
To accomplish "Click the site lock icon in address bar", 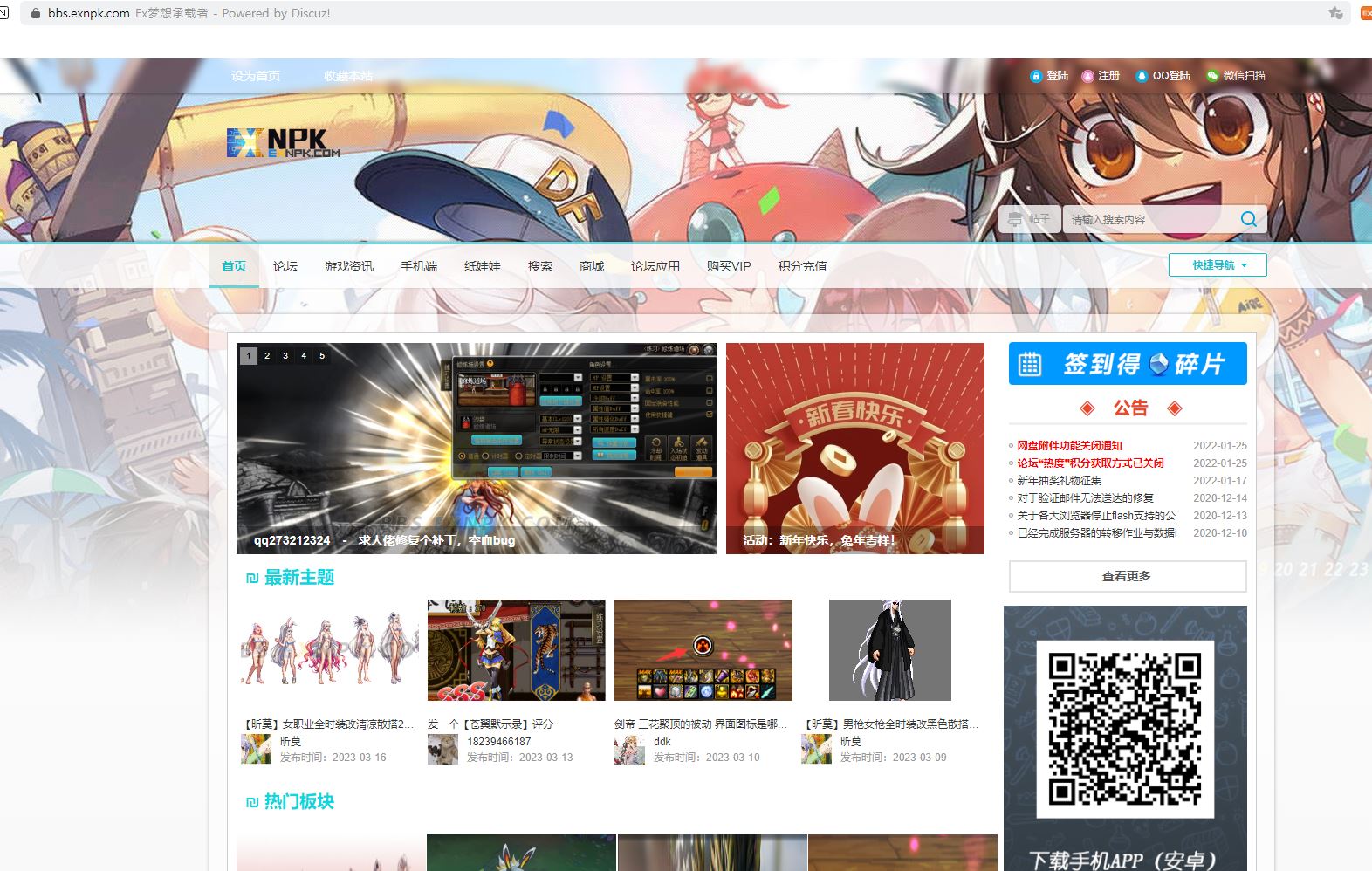I will click(x=36, y=13).
